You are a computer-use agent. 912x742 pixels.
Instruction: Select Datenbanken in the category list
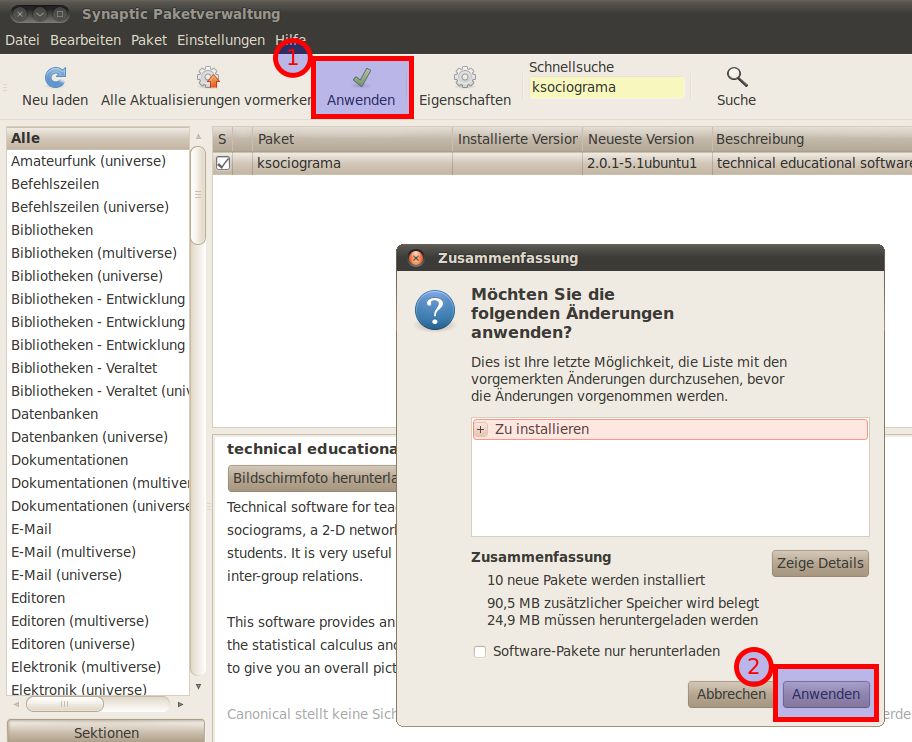[x=55, y=414]
